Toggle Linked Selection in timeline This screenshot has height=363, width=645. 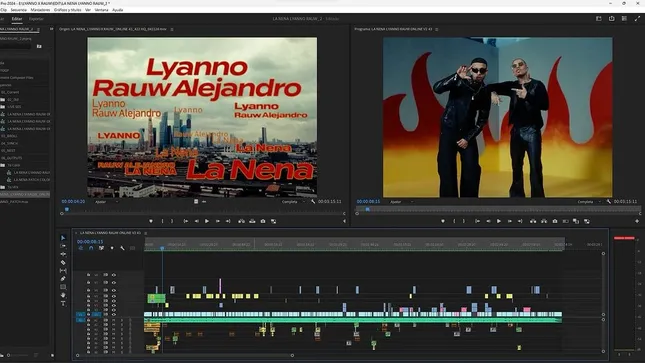point(101,248)
